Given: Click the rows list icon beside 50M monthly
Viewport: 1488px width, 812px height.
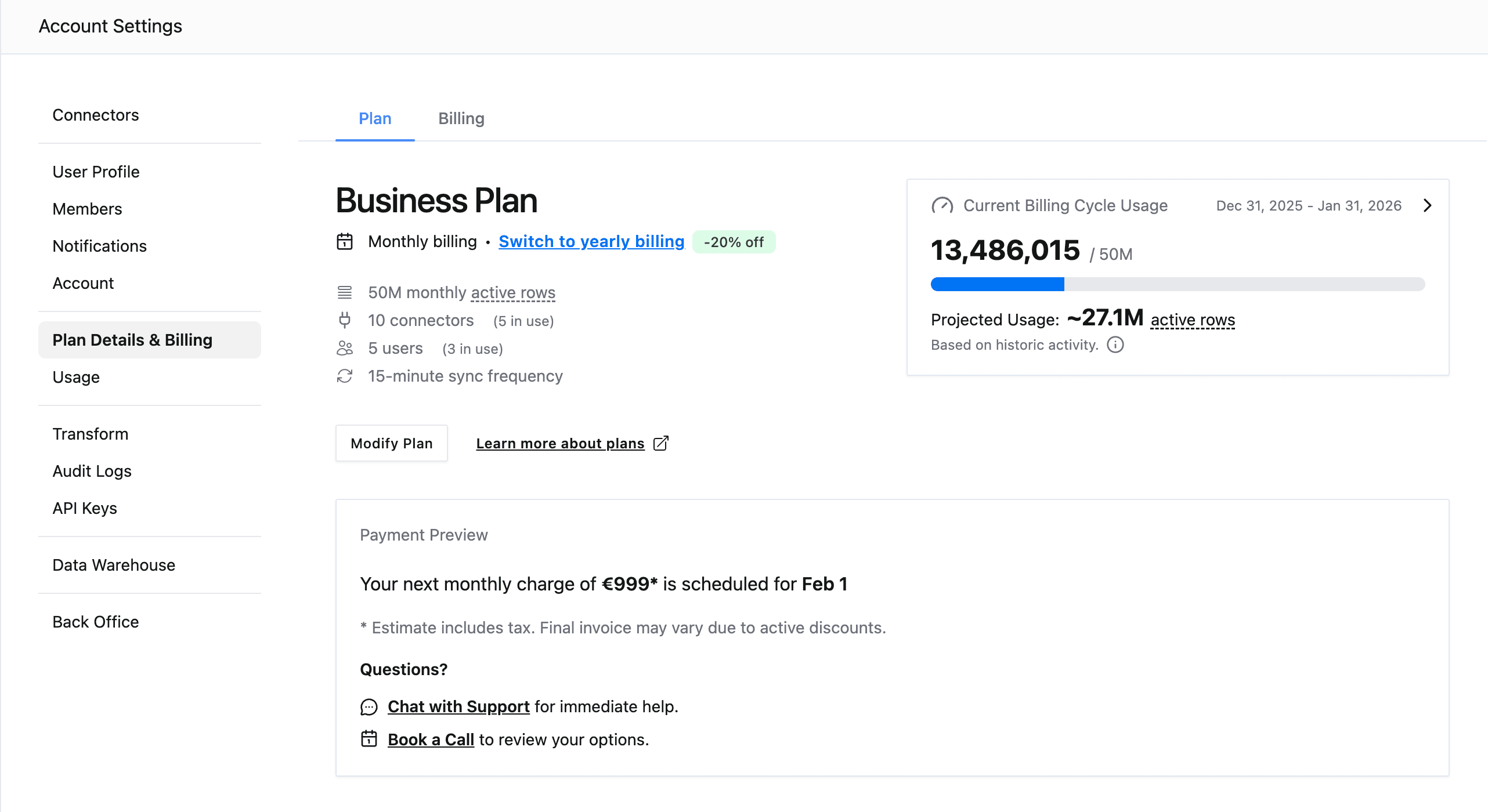Looking at the screenshot, I should coord(345,292).
